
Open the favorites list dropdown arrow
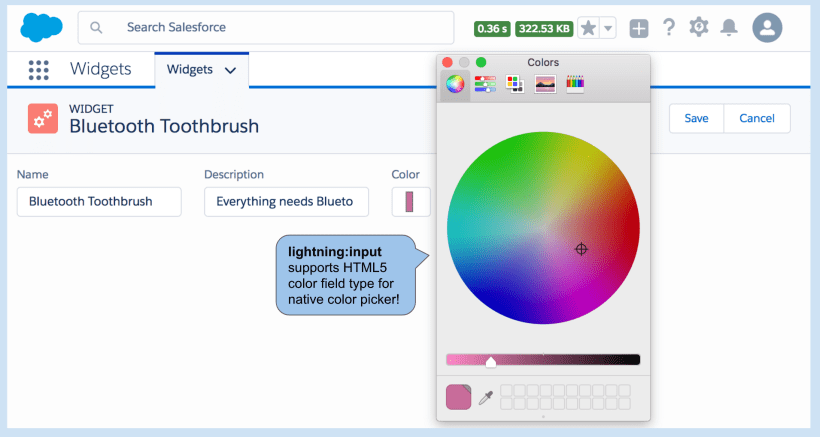608,28
